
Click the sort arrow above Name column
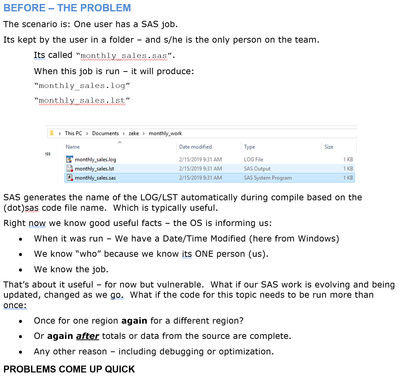point(120,142)
